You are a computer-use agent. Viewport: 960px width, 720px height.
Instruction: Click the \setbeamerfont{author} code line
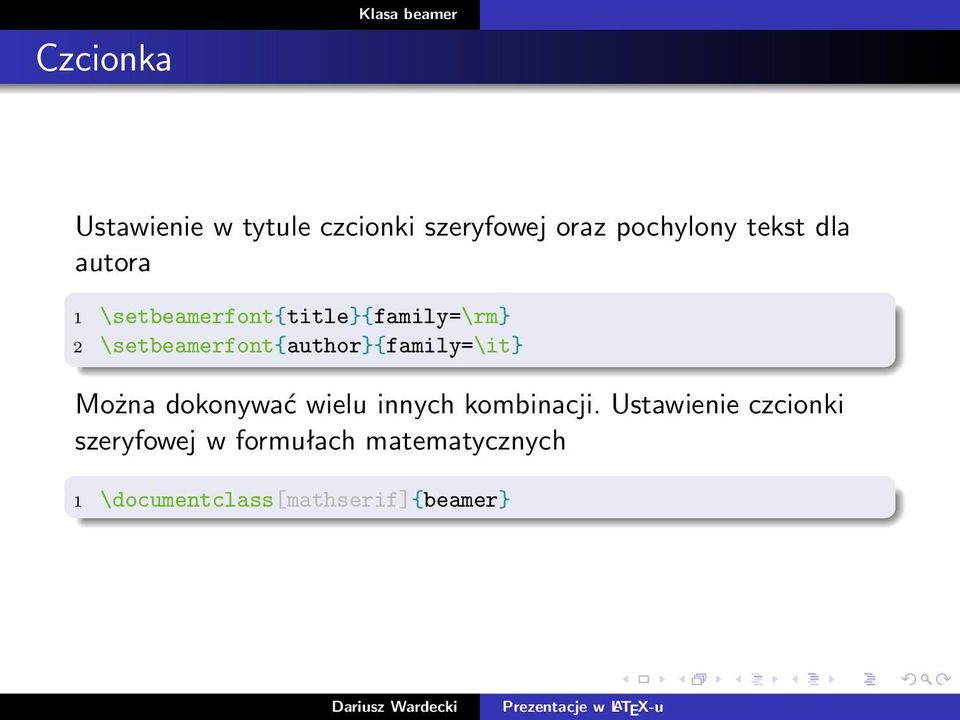[312, 346]
